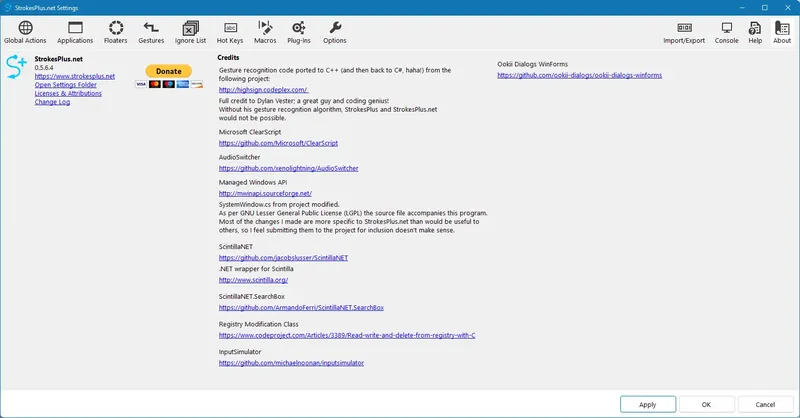Open the Import/Export panel

[684, 32]
